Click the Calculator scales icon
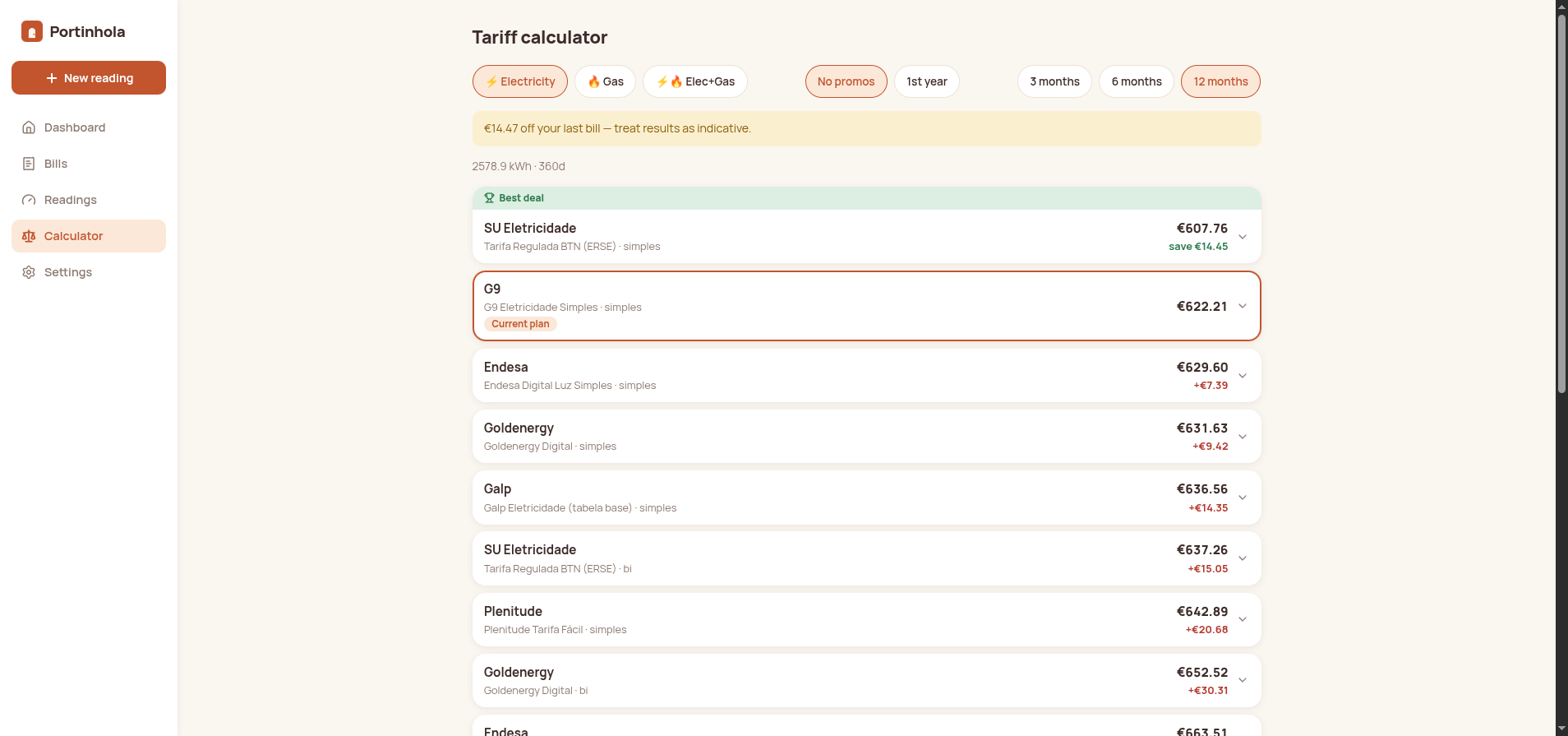 coord(29,236)
